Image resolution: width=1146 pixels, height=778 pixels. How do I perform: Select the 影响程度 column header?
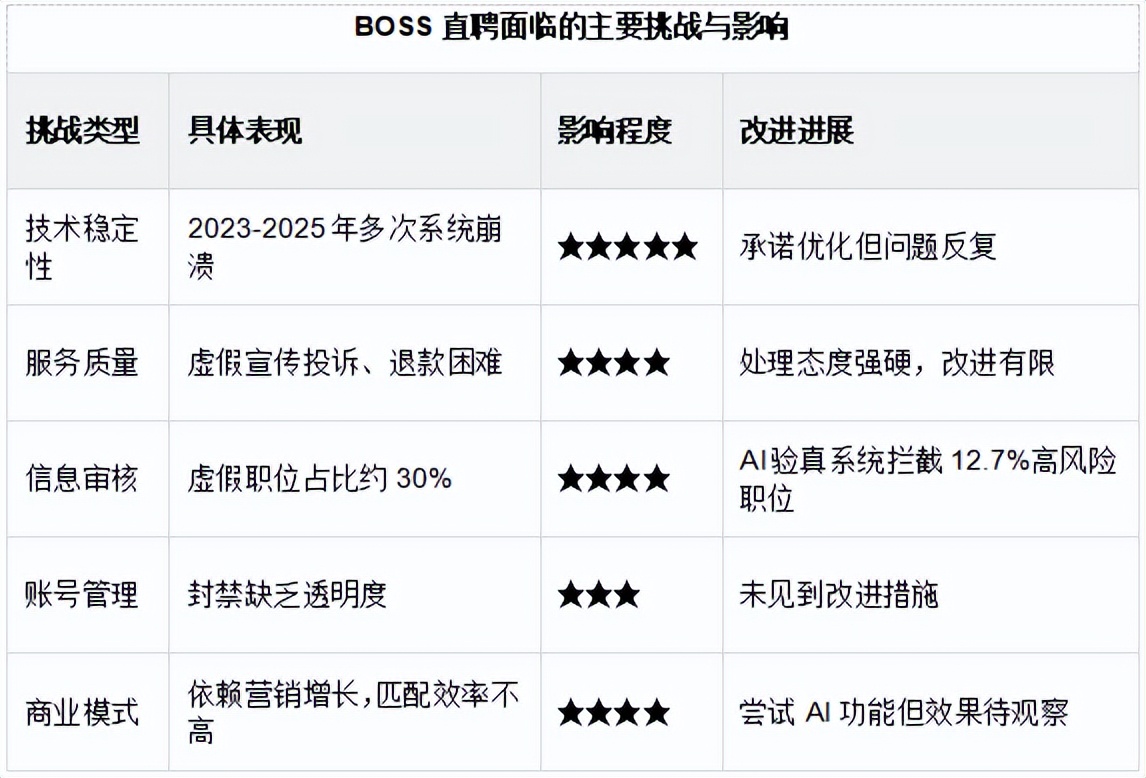pyautogui.click(x=615, y=131)
